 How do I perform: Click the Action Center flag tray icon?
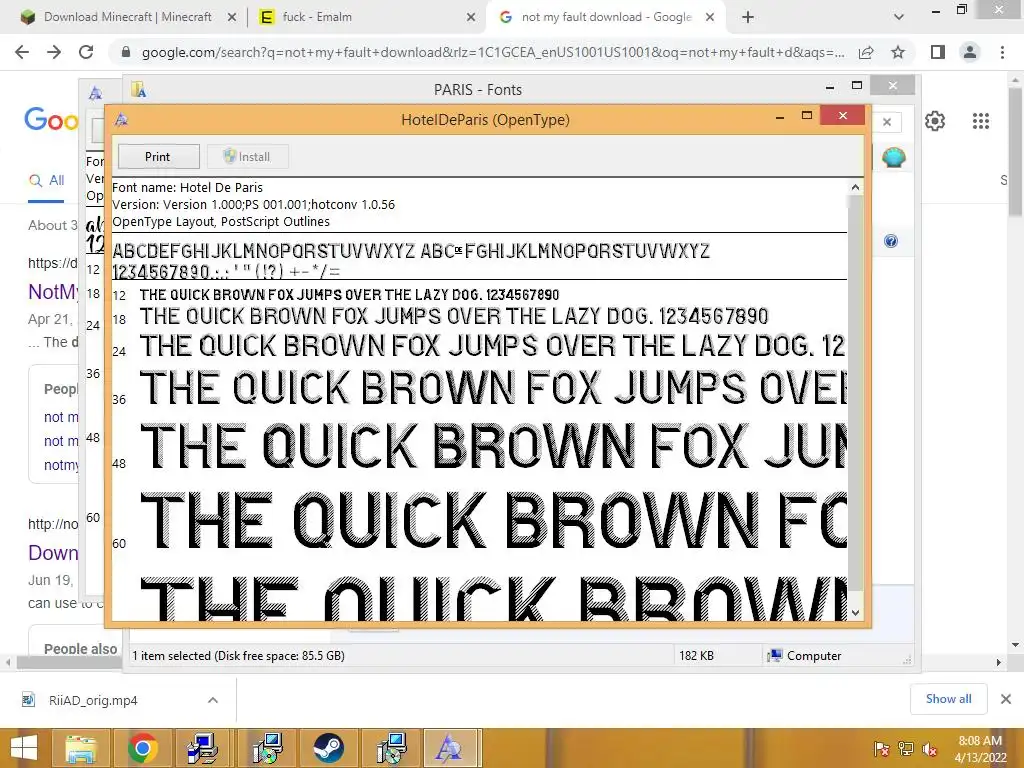point(882,749)
